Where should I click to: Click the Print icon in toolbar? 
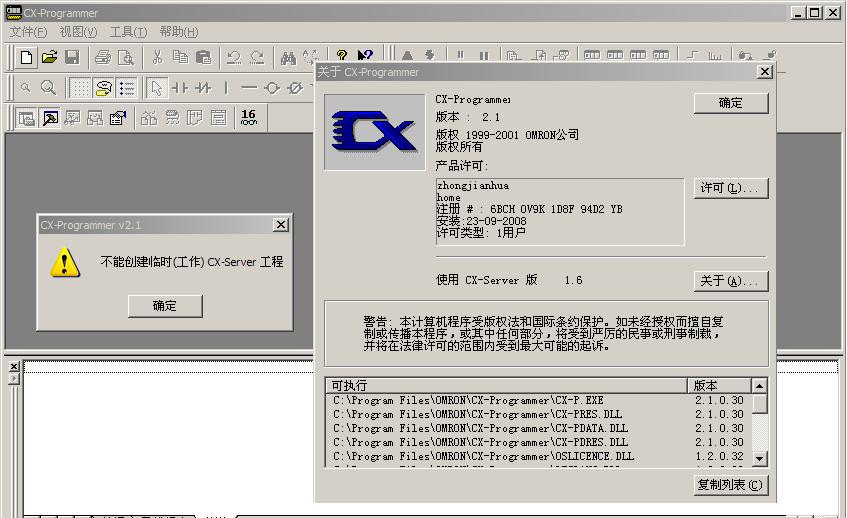[x=103, y=58]
